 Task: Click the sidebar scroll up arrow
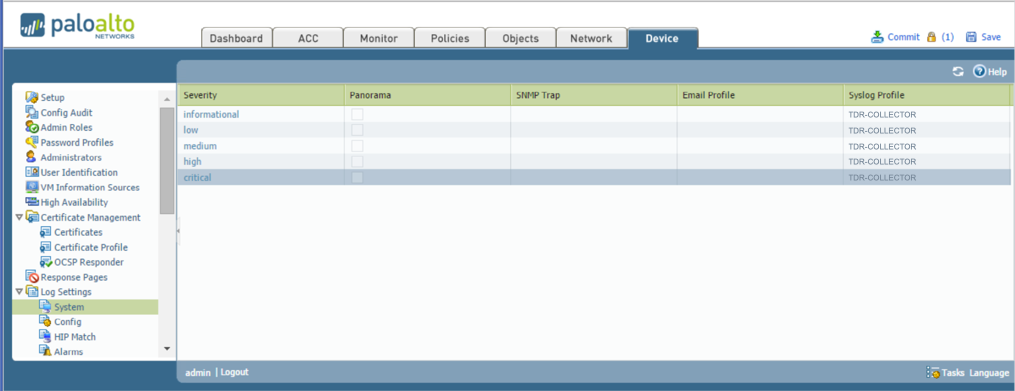point(166,99)
